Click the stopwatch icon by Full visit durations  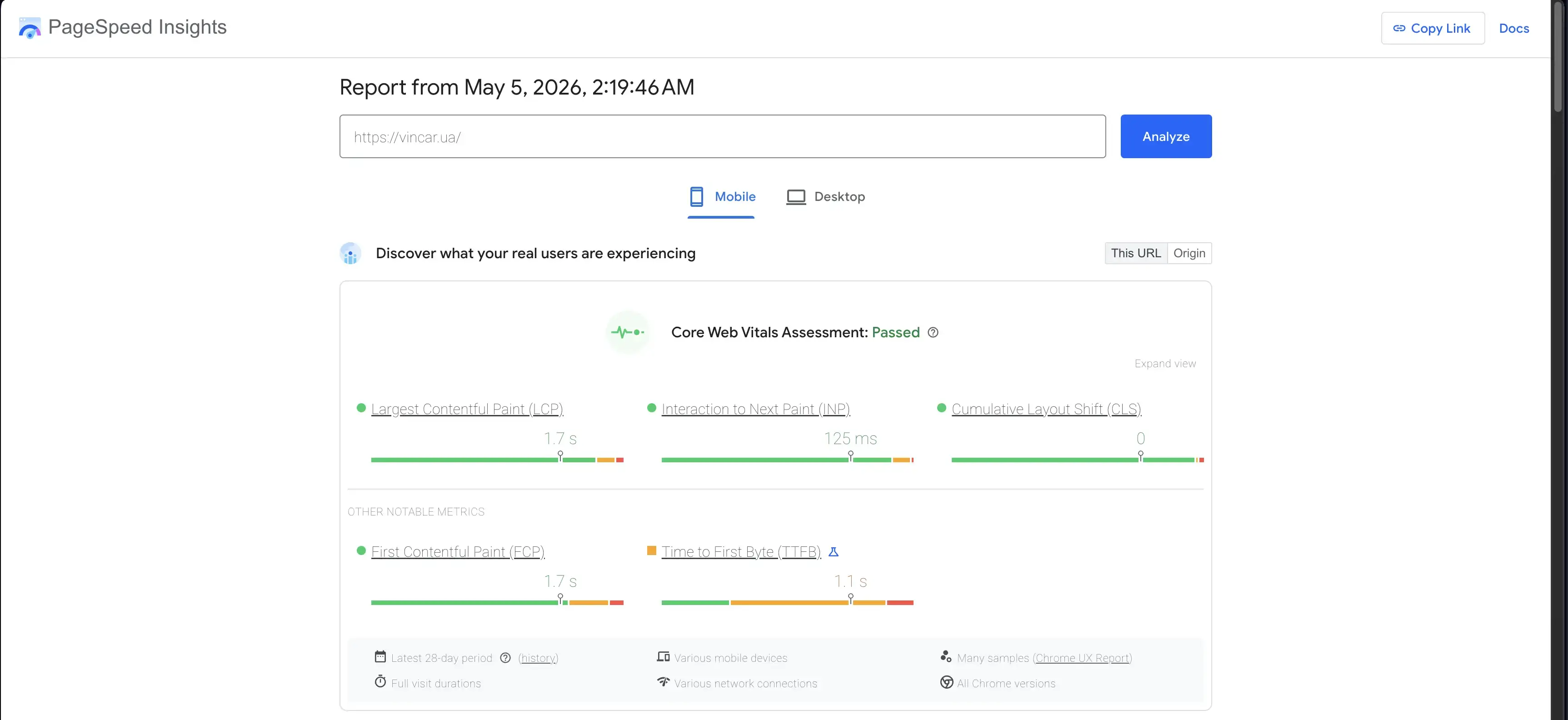[380, 682]
